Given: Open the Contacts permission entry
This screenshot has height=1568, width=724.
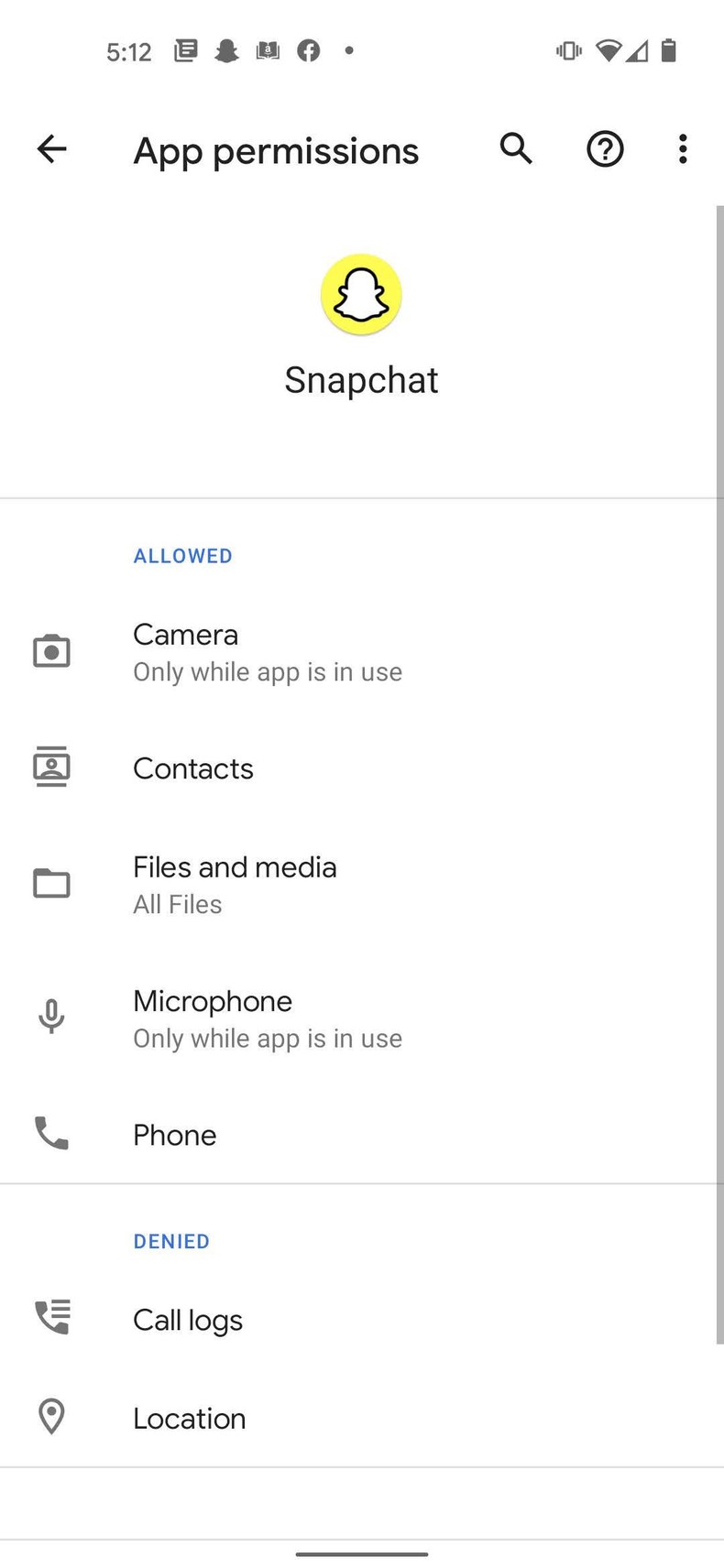Looking at the screenshot, I should [193, 768].
